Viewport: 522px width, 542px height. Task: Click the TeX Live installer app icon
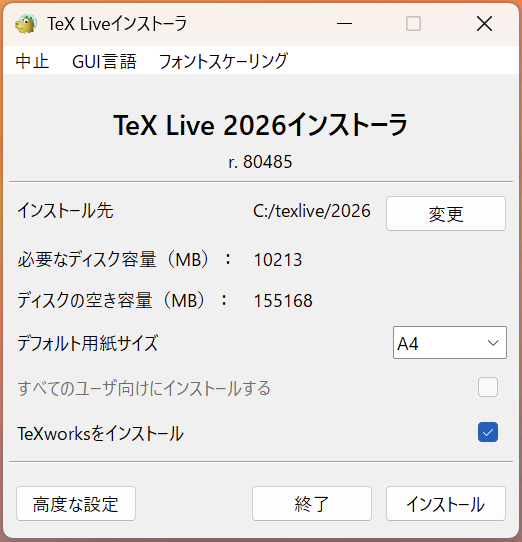tap(26, 24)
